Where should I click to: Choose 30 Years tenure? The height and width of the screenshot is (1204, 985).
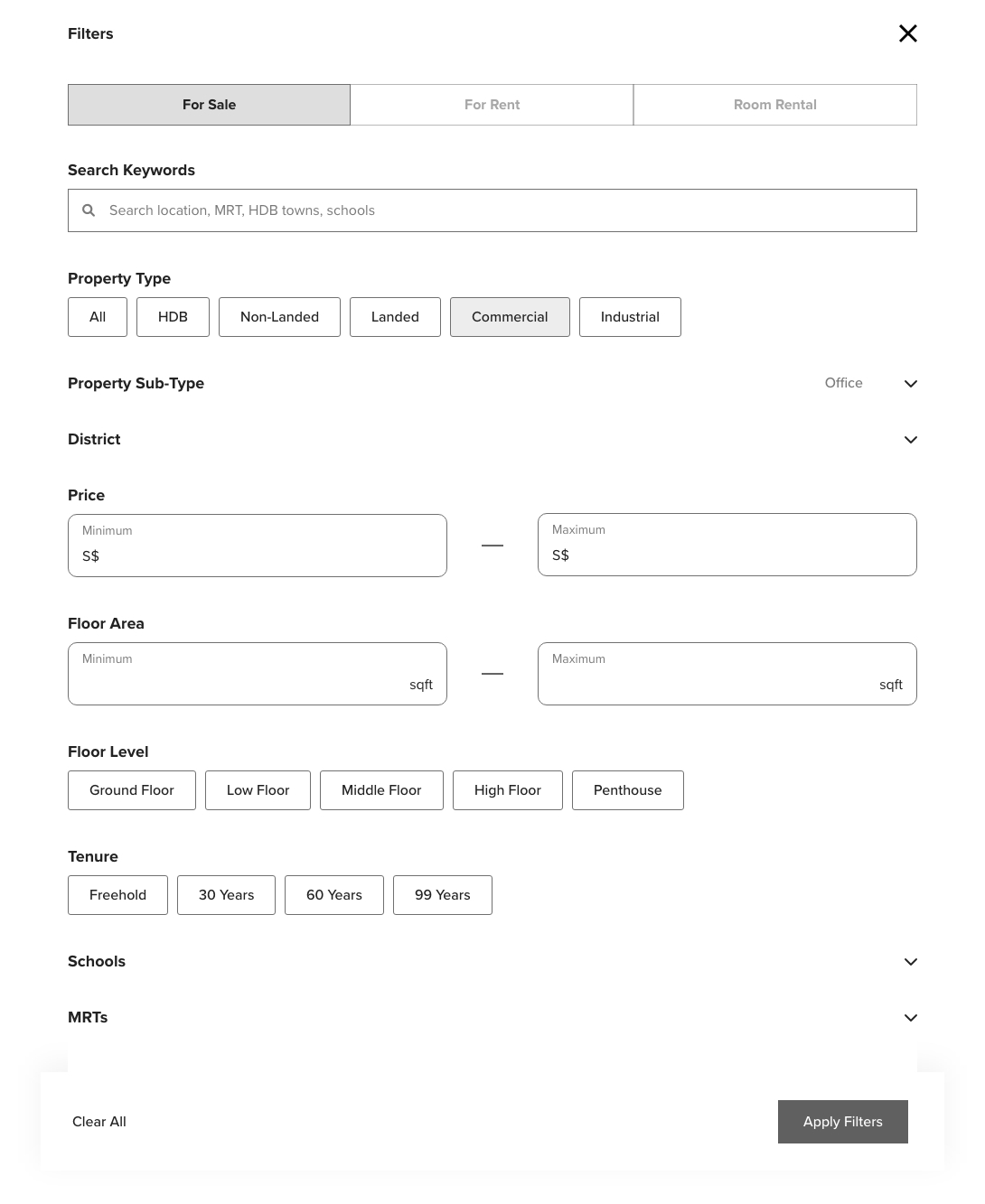(x=226, y=895)
